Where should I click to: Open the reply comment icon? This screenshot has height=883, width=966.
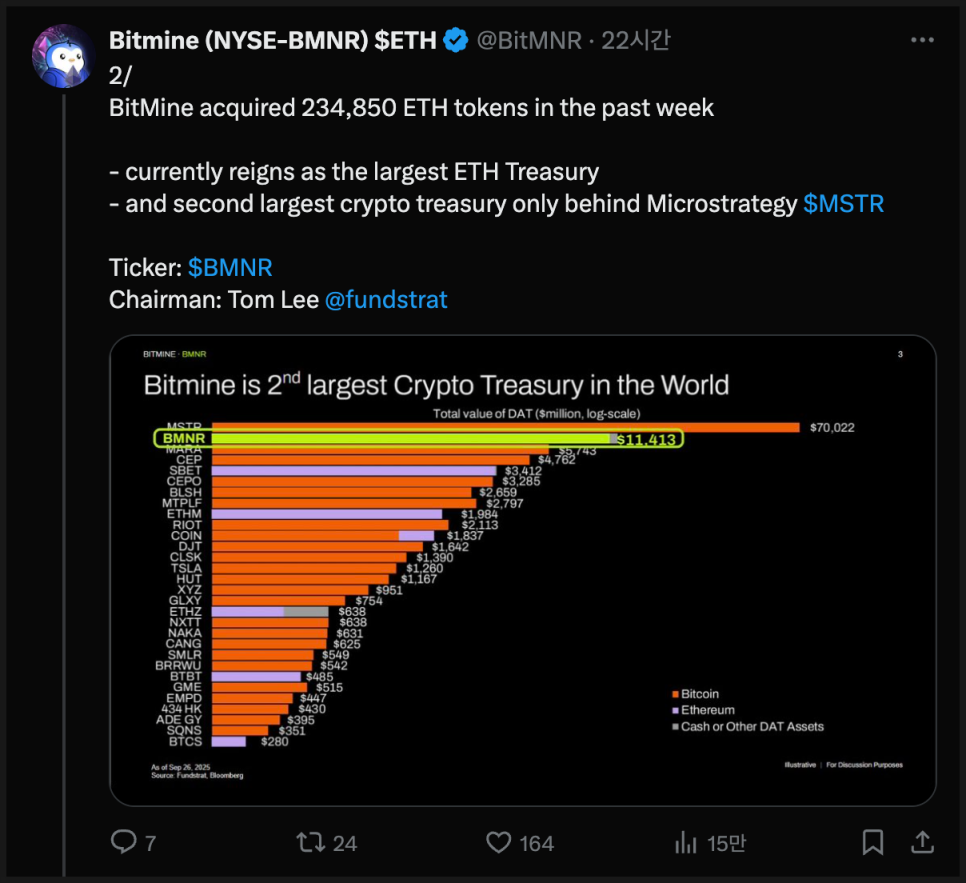(124, 842)
